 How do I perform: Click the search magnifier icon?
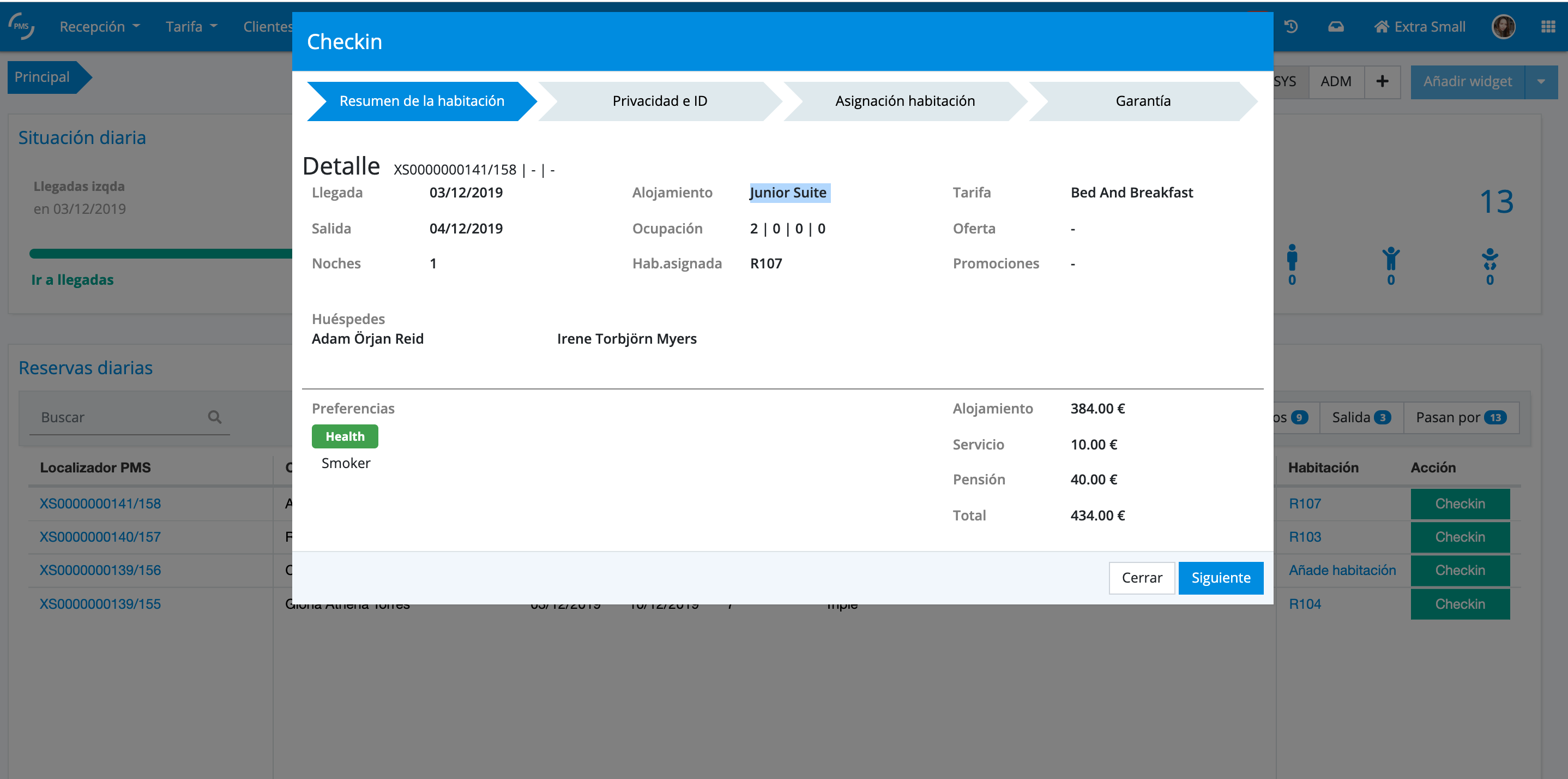pyautogui.click(x=214, y=417)
